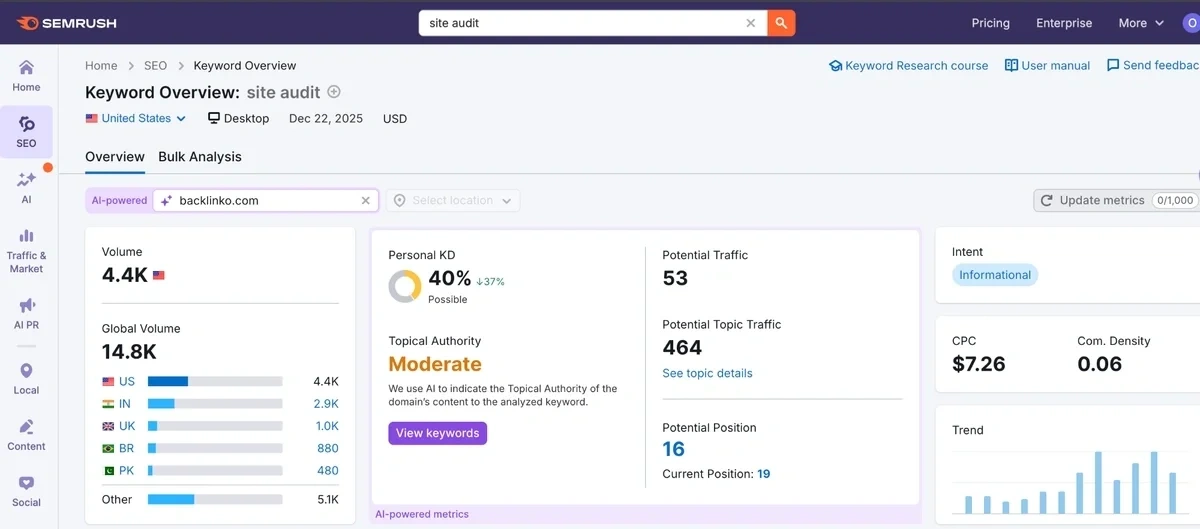Open the Select location dropdown
This screenshot has height=529, width=1200.
[x=453, y=200]
